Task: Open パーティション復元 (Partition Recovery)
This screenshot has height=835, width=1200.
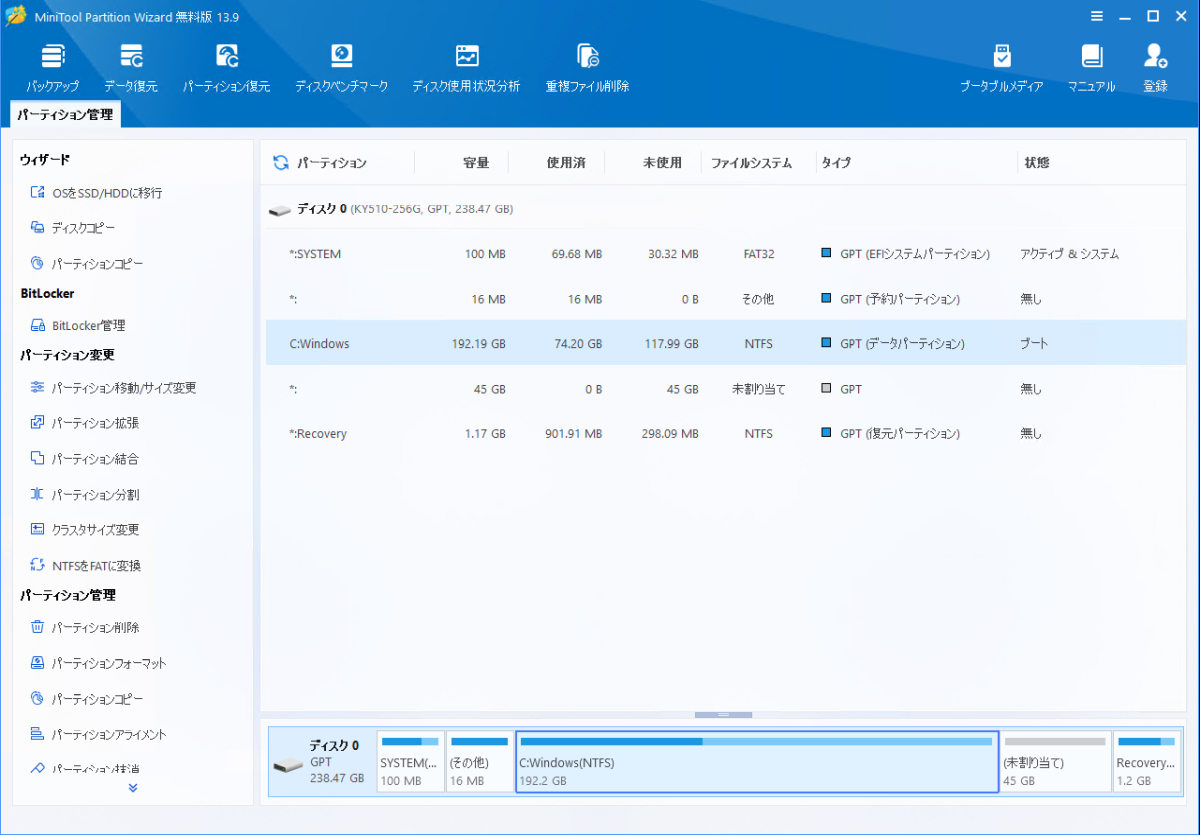Action: 226,68
